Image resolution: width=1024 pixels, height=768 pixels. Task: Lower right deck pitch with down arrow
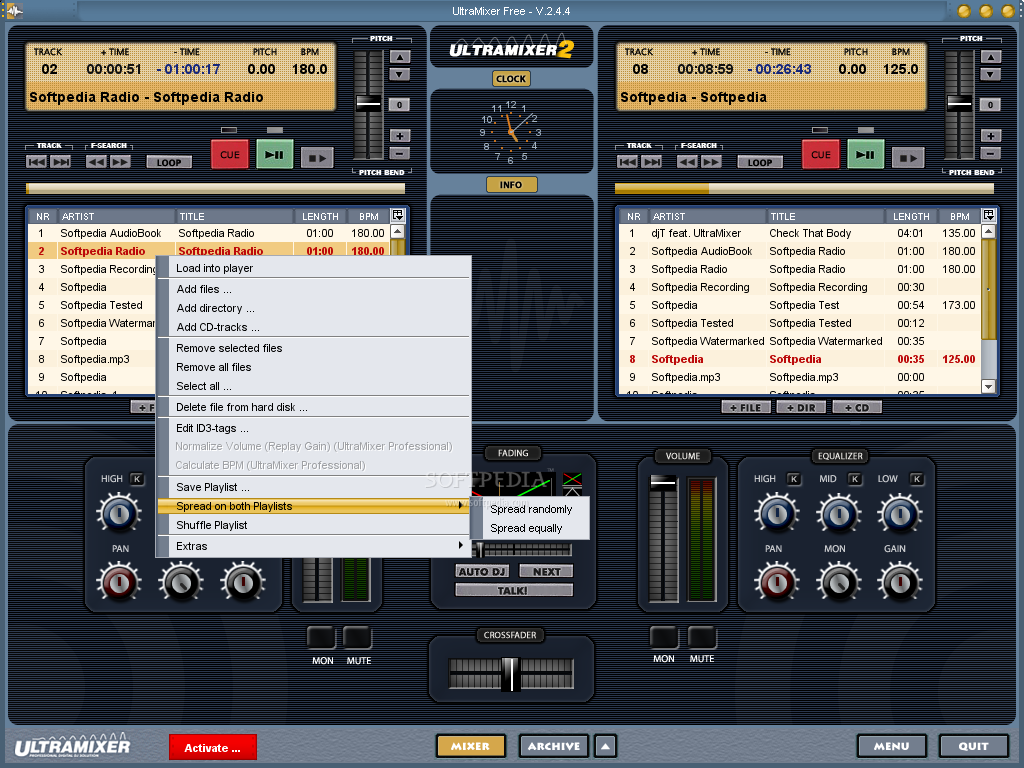[x=991, y=74]
